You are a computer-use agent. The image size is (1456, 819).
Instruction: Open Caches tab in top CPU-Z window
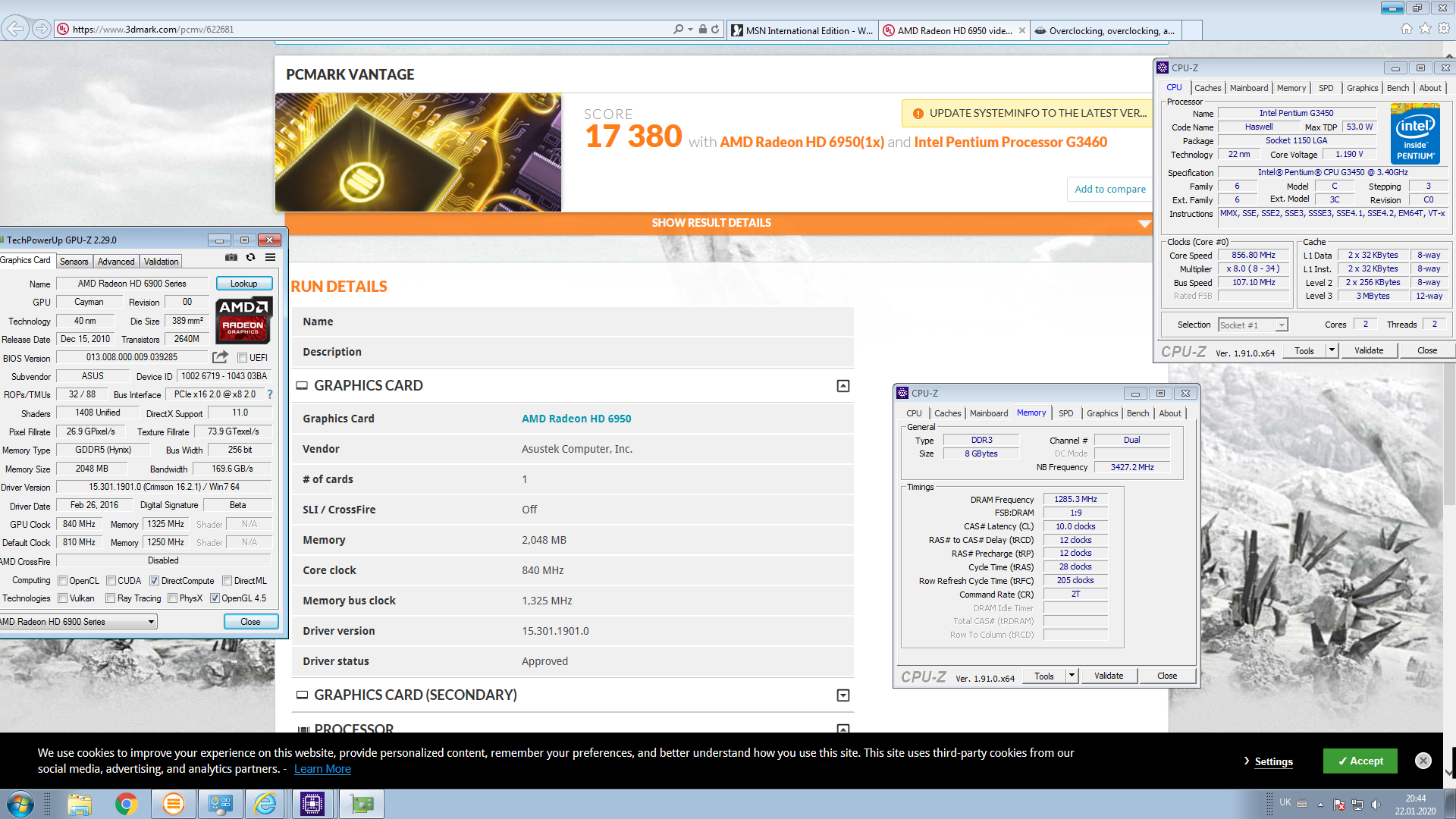(x=1207, y=88)
